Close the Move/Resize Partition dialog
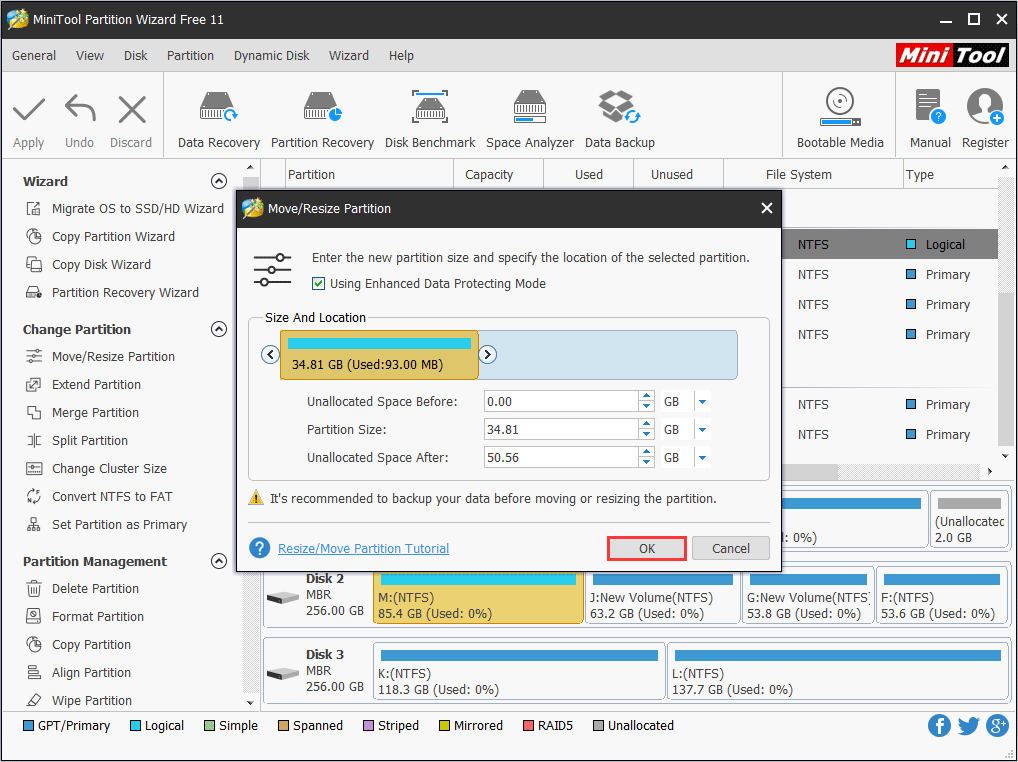1018x762 pixels. pos(767,208)
